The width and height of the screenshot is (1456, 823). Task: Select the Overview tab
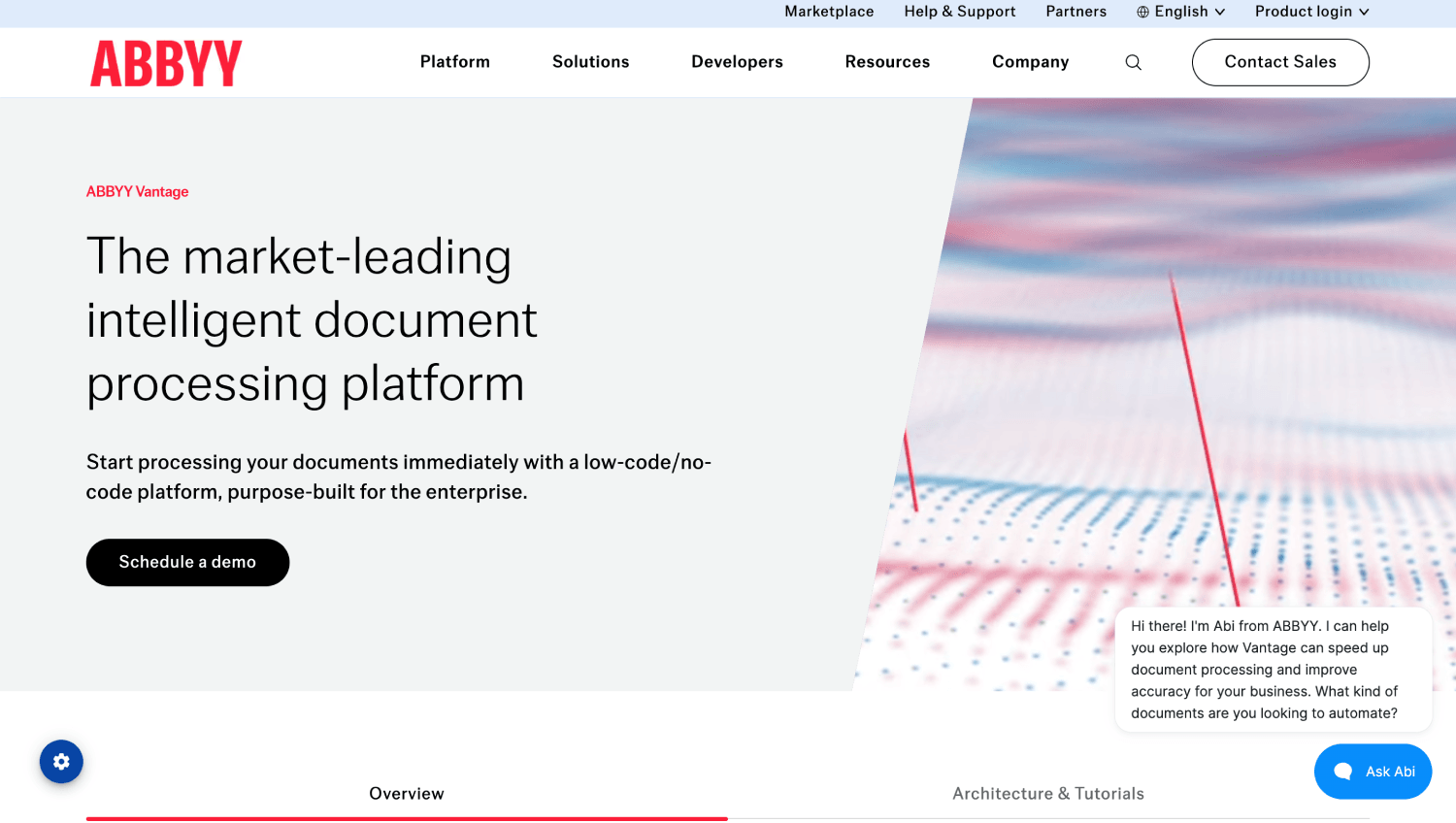click(x=407, y=794)
